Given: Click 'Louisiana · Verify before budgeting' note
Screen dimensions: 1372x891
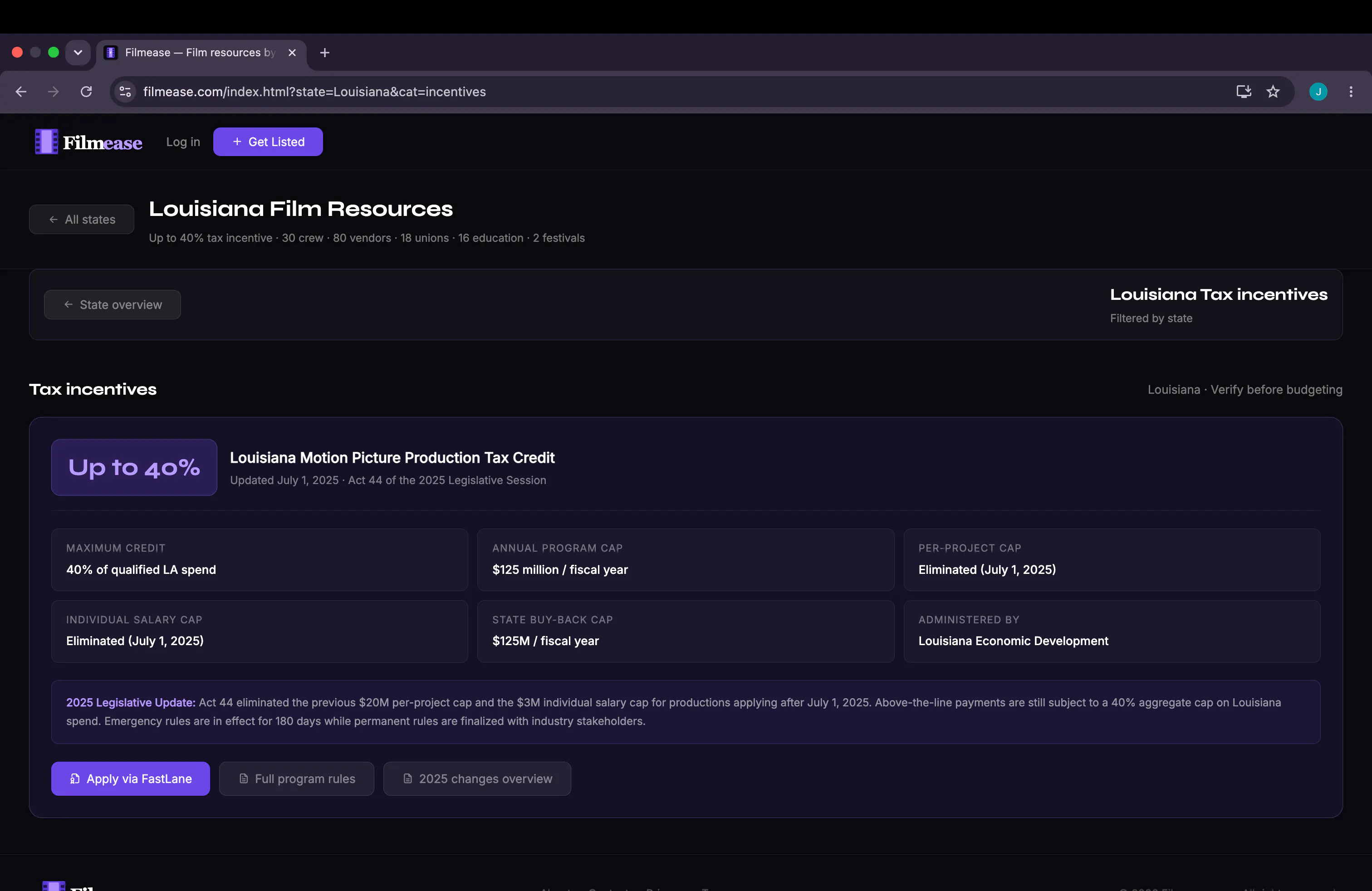Looking at the screenshot, I should (1245, 390).
